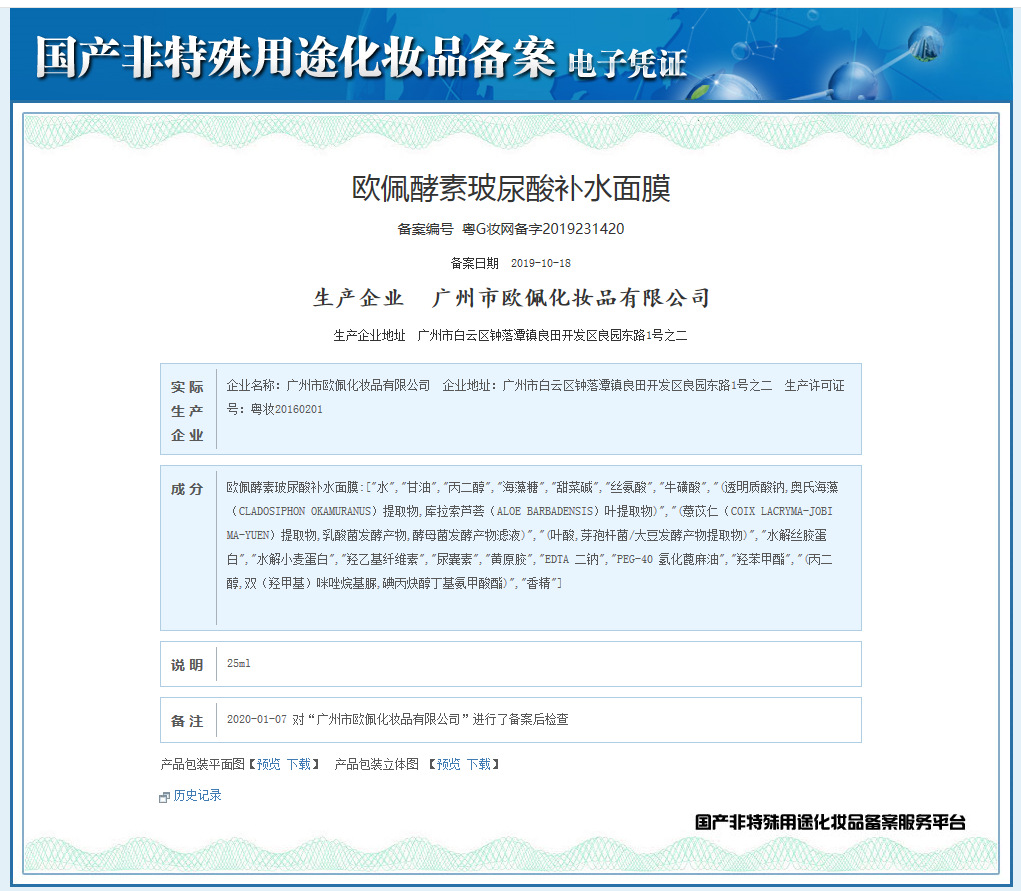Preview the 产品包装平面图 image
Image resolution: width=1021 pixels, height=891 pixels.
coord(268,764)
